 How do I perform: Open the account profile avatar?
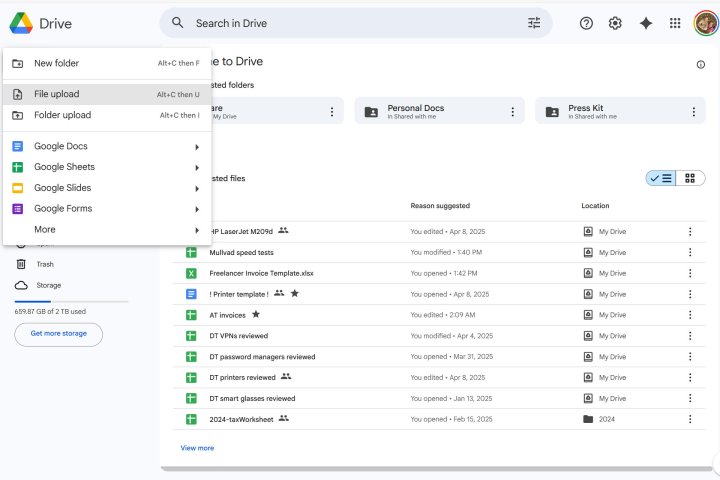705,23
